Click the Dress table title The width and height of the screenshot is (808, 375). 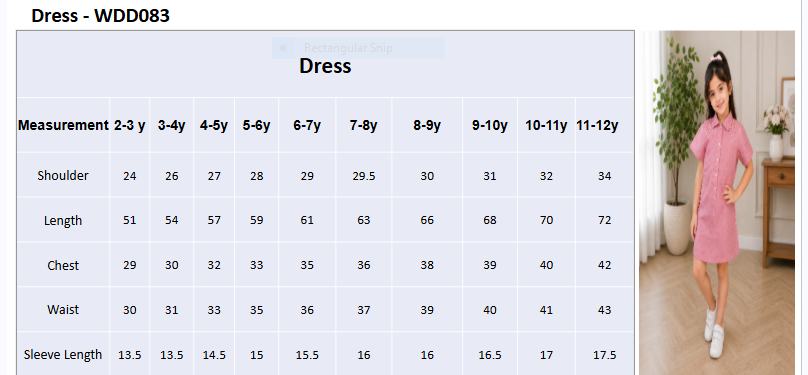tap(325, 66)
